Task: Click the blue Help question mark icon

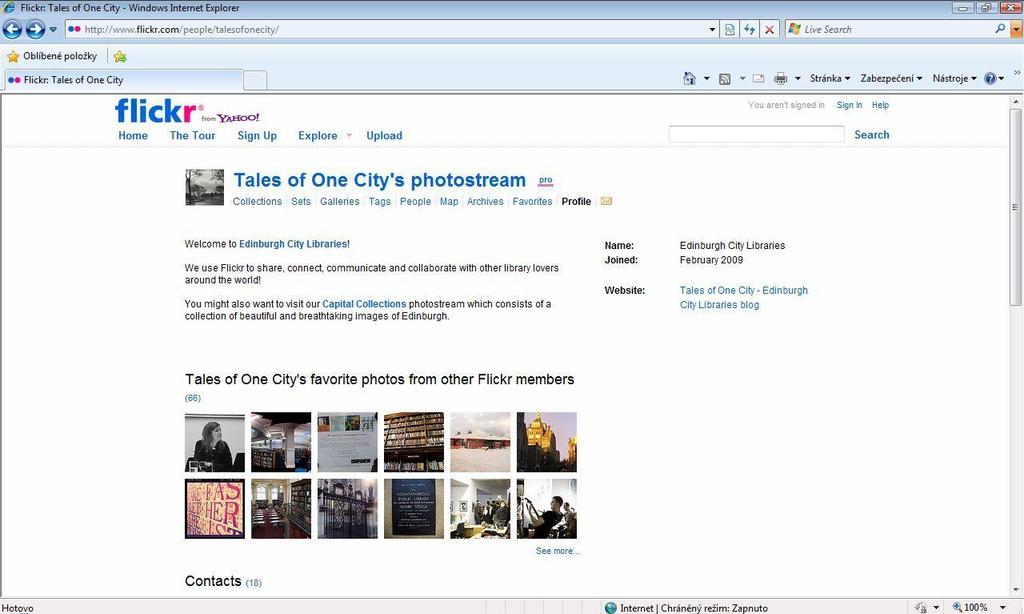Action: [990, 78]
